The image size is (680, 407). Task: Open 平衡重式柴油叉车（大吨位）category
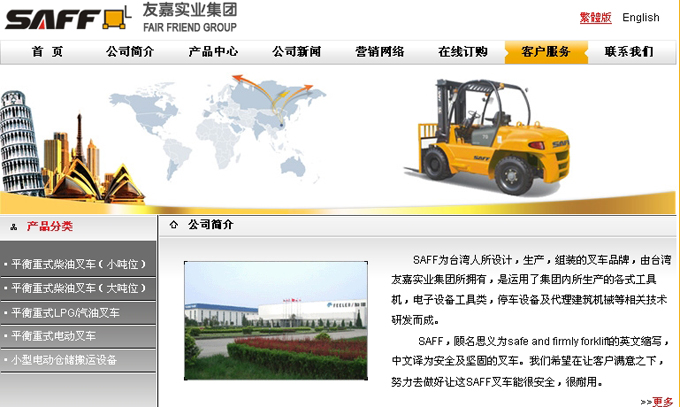click(78, 288)
